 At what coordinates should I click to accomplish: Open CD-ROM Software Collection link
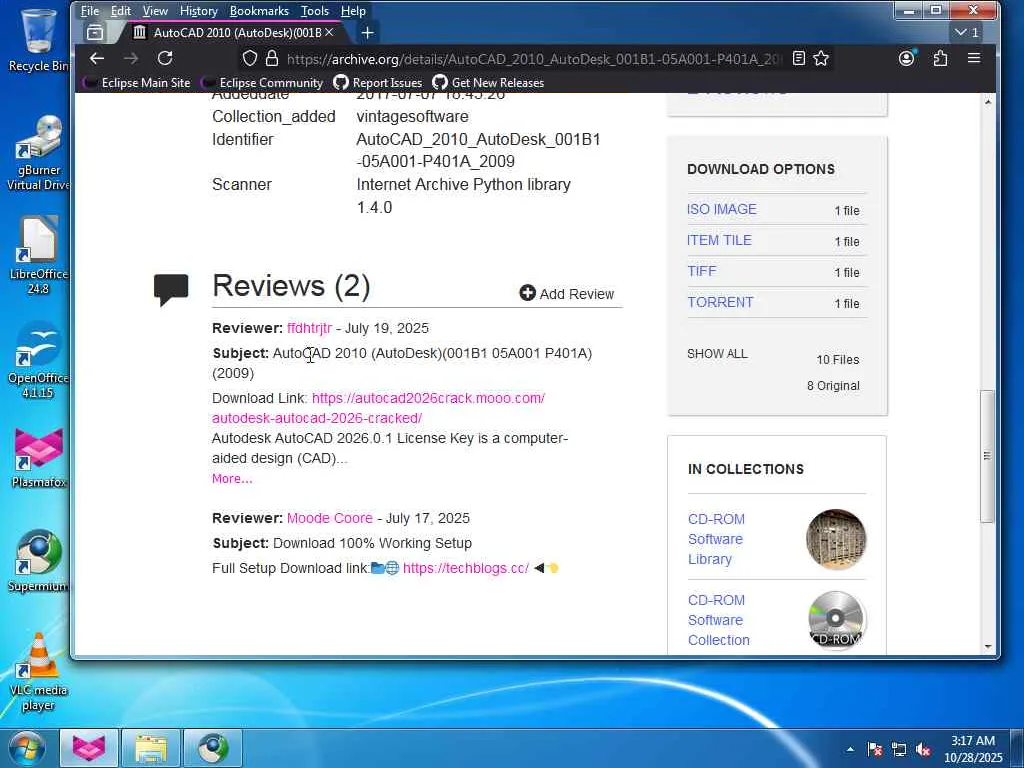(718, 620)
